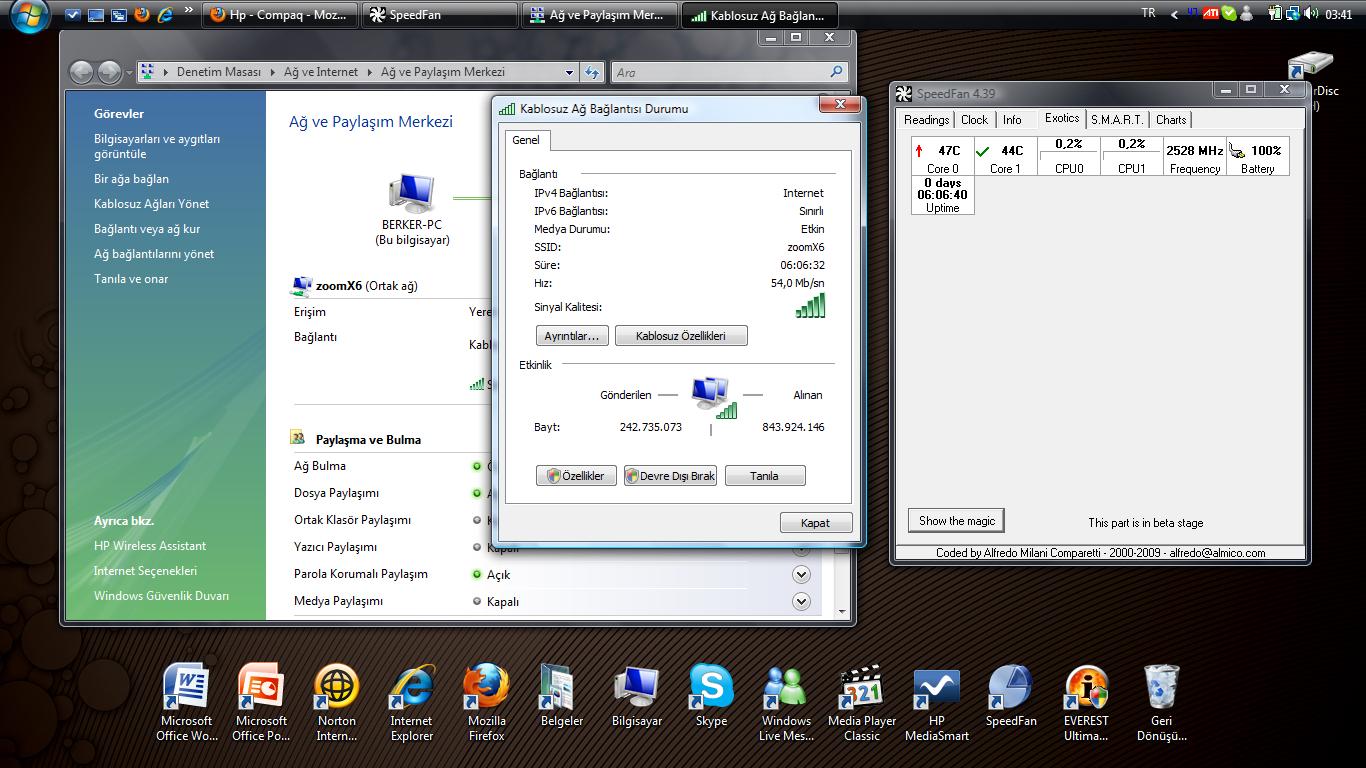
Task: Open address bar history dropdown arrow
Action: 569,72
